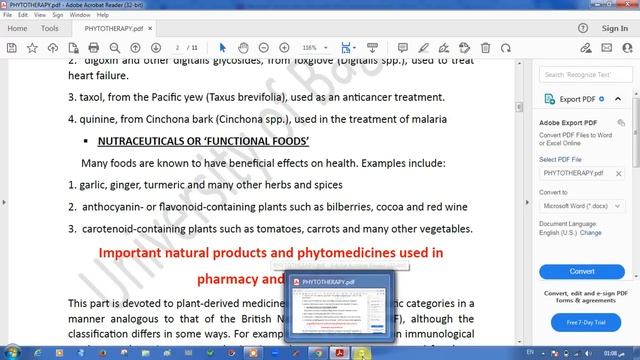Viewport: 640px width, 360px height.
Task: Zoom in with the plus icon
Action: (x=284, y=48)
